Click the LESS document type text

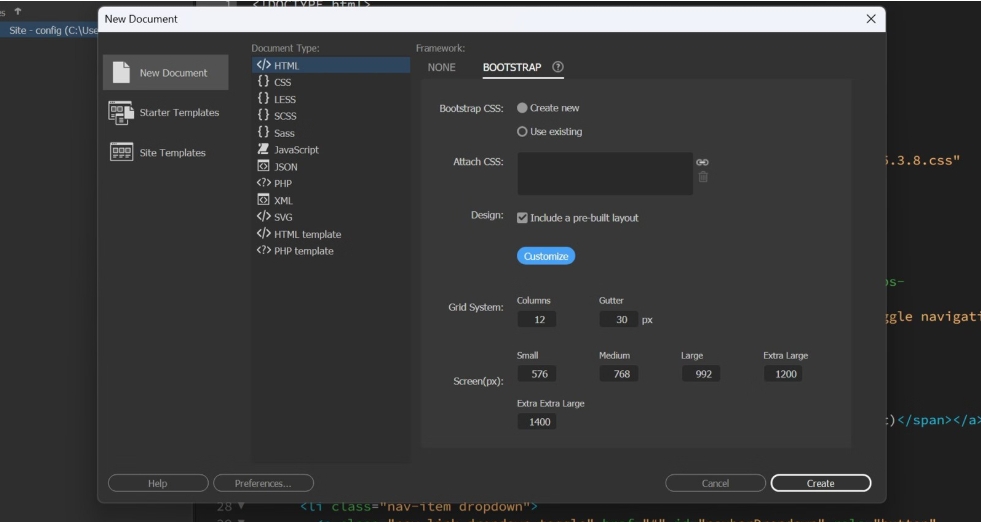[285, 100]
